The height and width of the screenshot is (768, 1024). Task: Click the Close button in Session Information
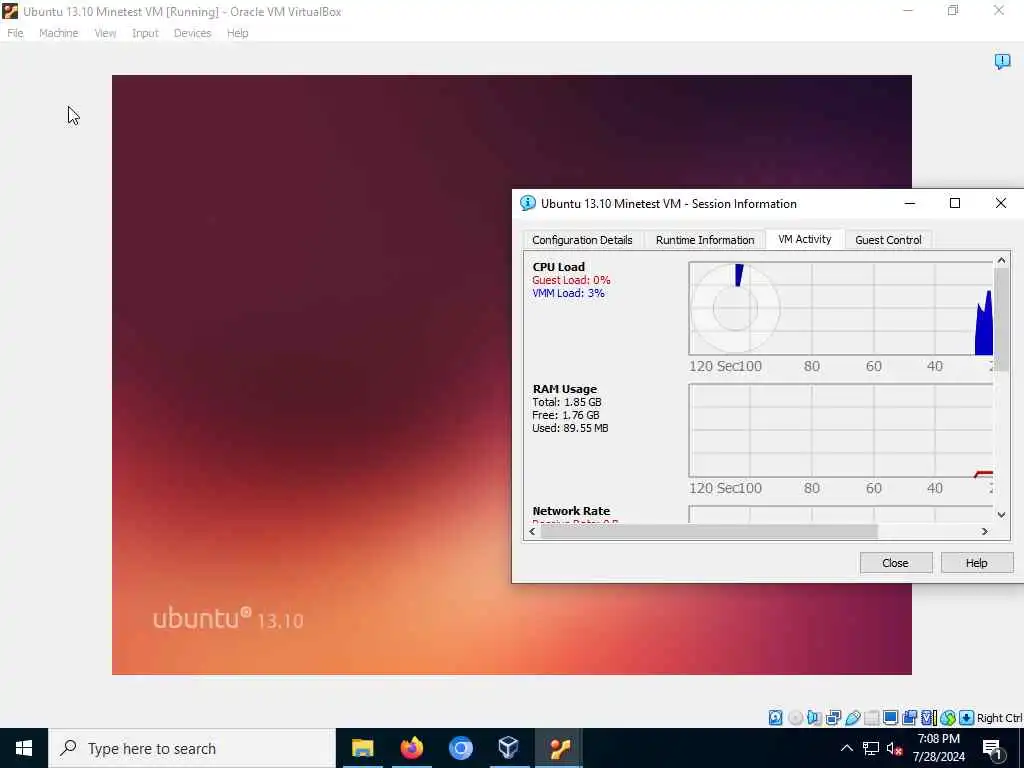coord(895,563)
